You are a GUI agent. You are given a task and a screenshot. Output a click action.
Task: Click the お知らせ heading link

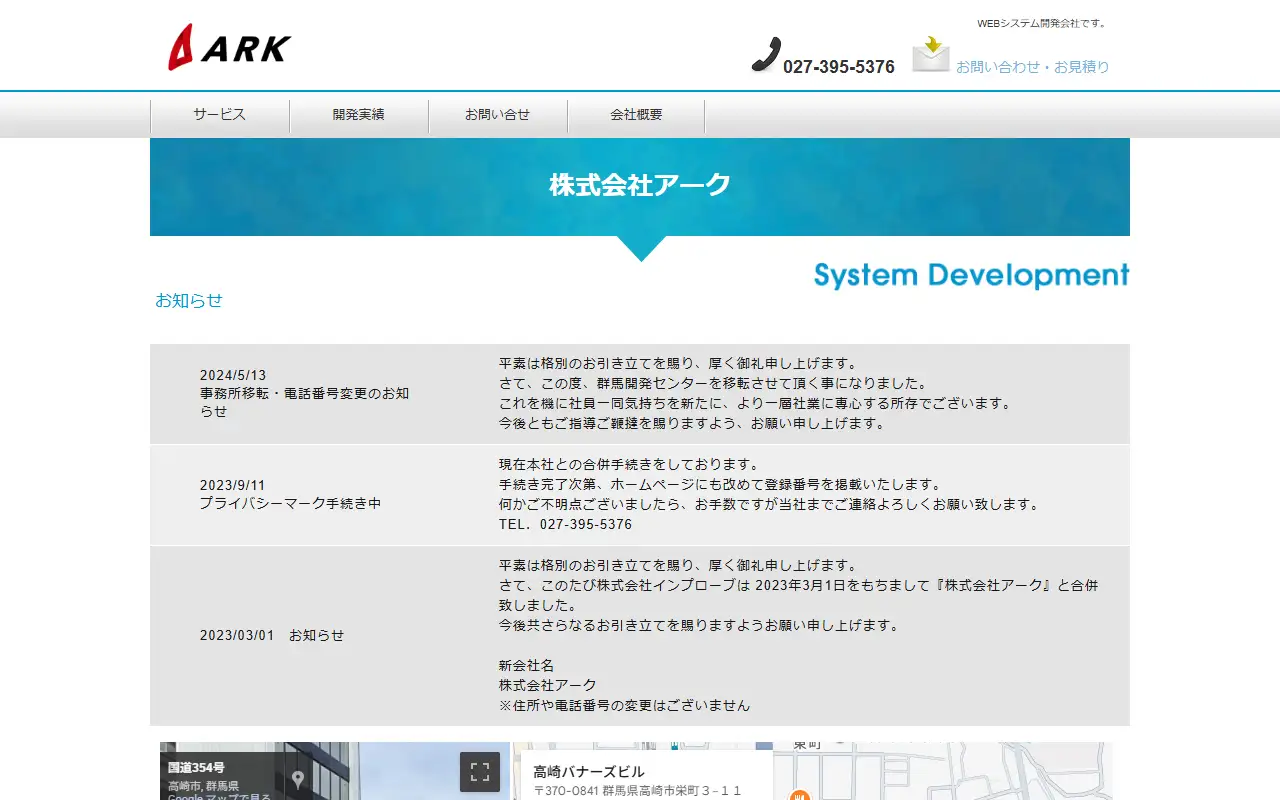coord(189,300)
